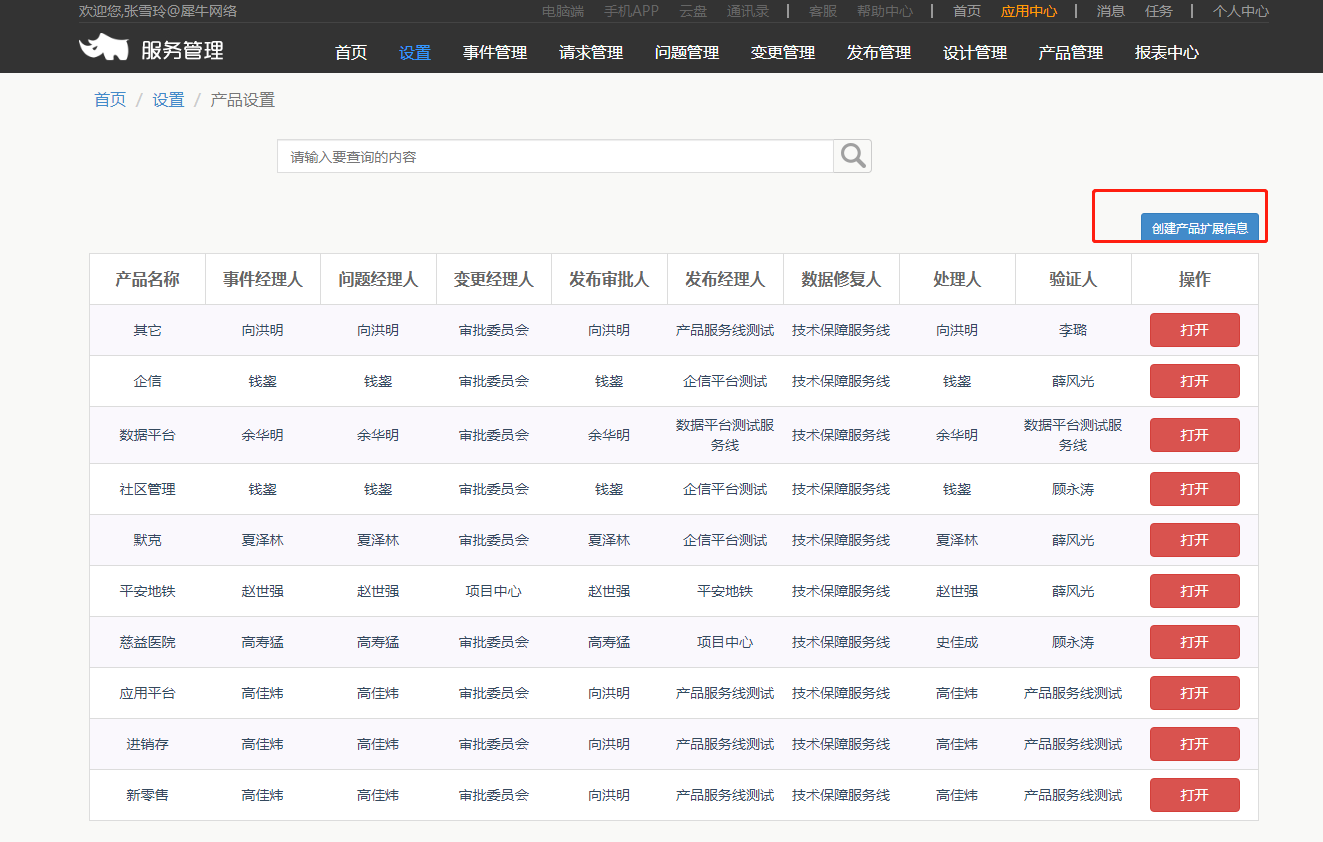Click 创建产品扩展信息 button
1323x842 pixels.
click(x=1199, y=227)
